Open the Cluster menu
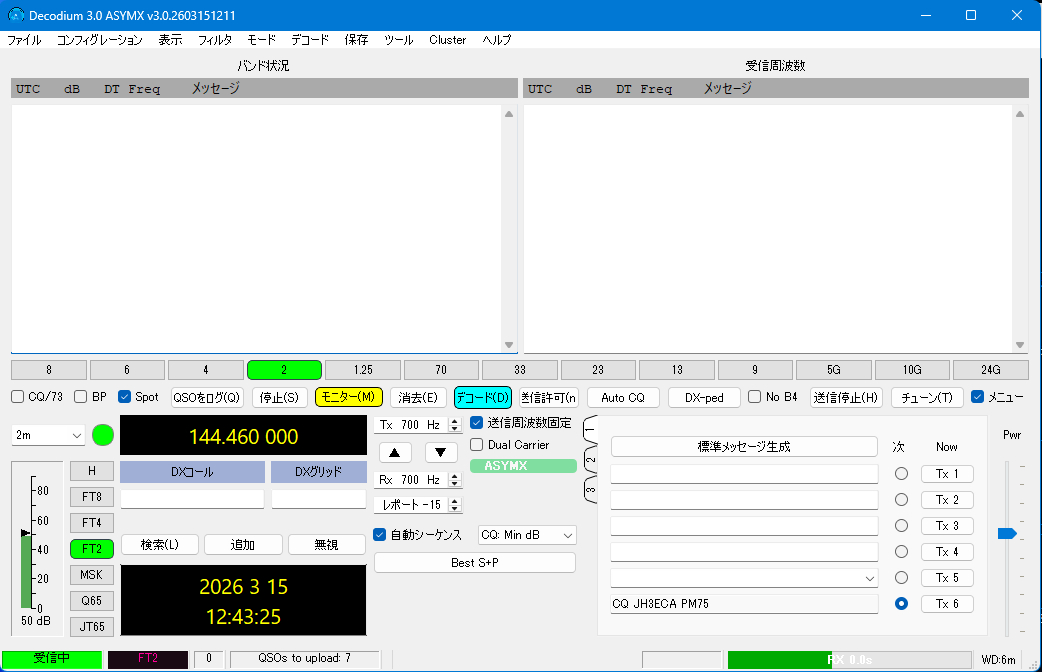The height and width of the screenshot is (672, 1042). point(447,40)
